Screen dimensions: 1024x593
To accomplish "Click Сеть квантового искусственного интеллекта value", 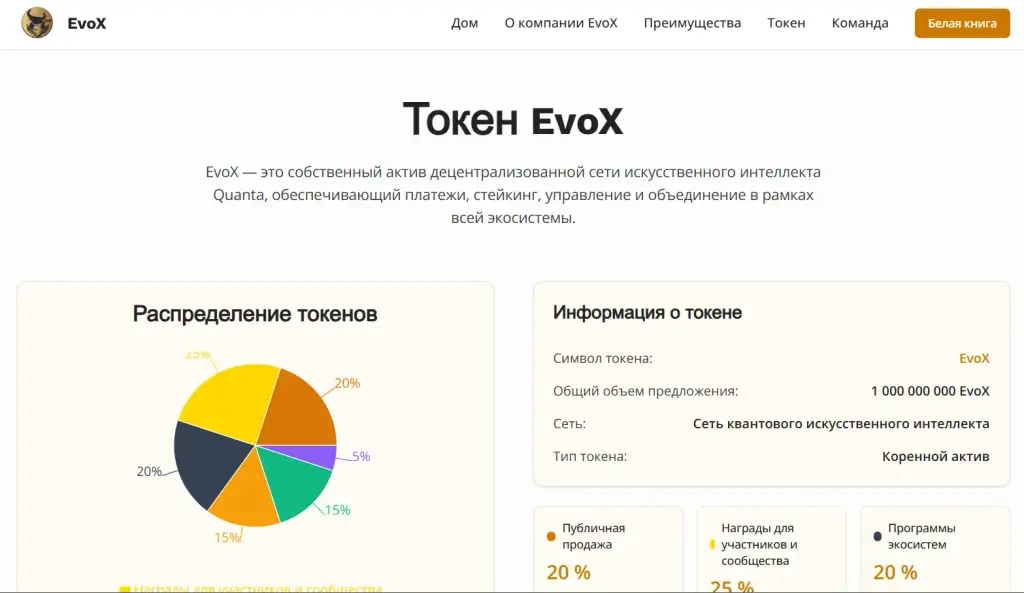I will click(x=841, y=423).
